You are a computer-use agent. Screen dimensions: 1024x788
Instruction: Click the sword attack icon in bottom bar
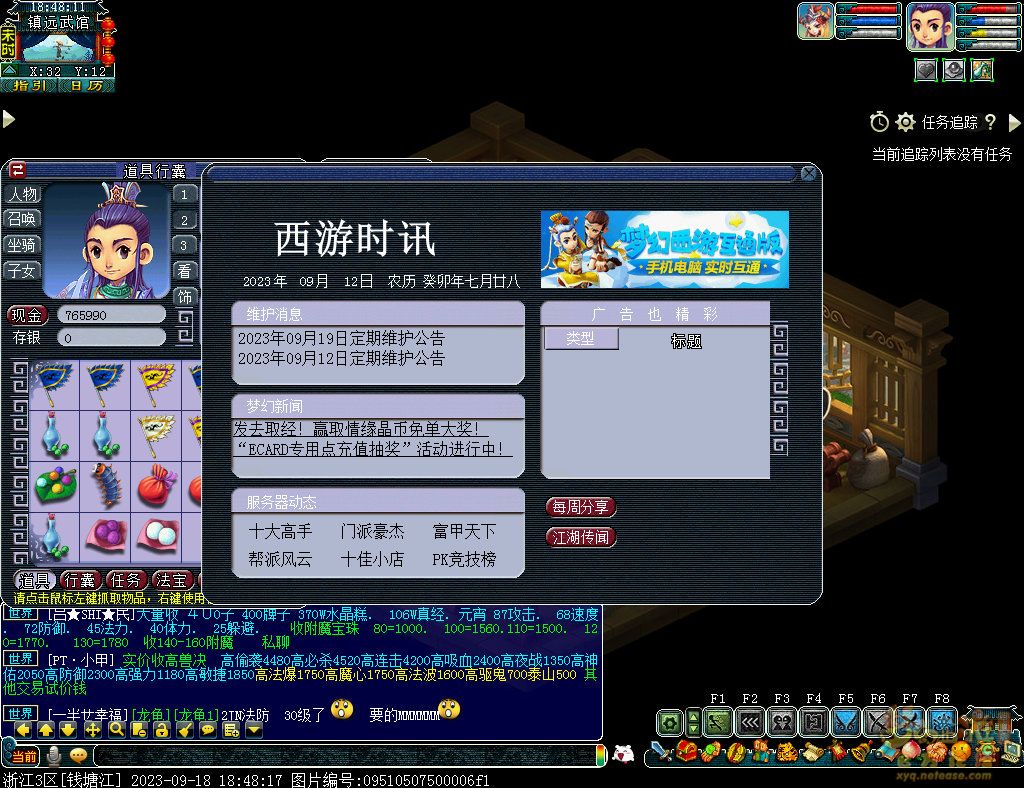662,753
